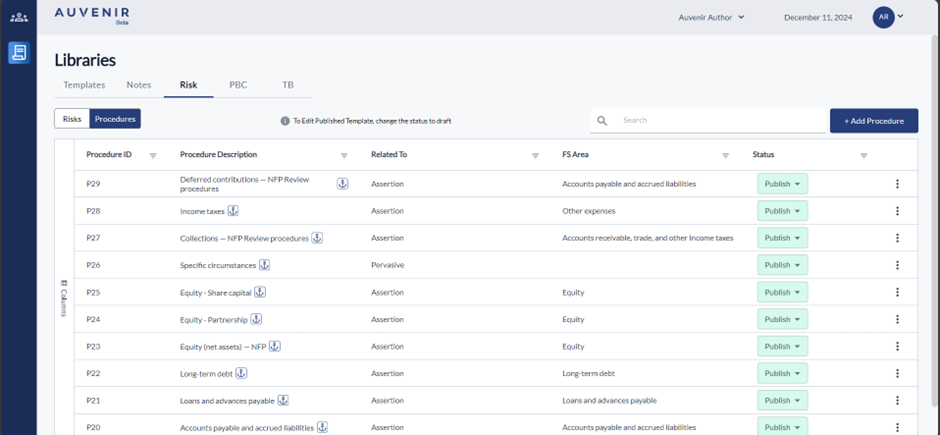The image size is (940, 435).
Task: Click into the Search input field
Action: [x=705, y=121]
